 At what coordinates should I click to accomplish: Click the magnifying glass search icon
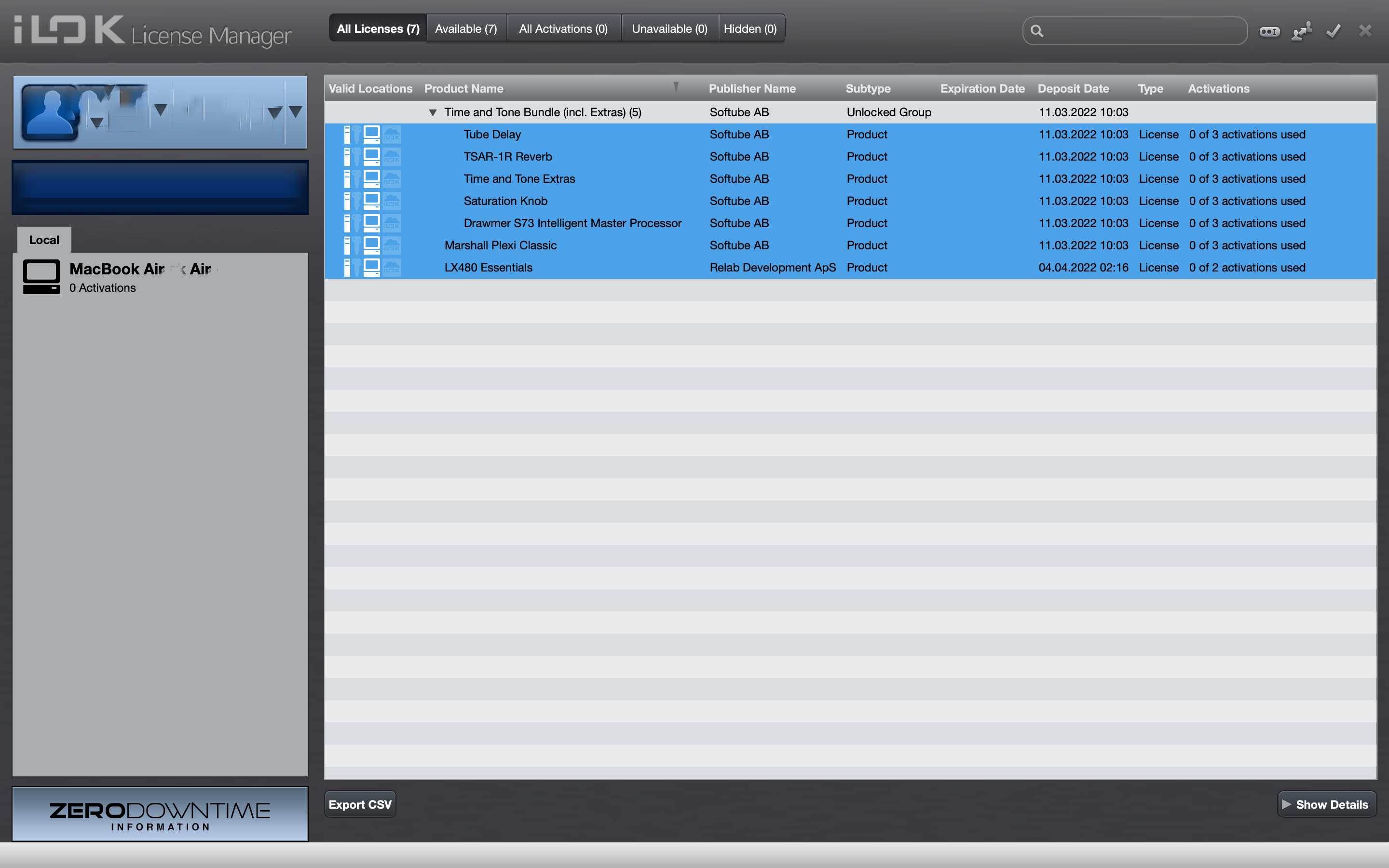tap(1036, 31)
